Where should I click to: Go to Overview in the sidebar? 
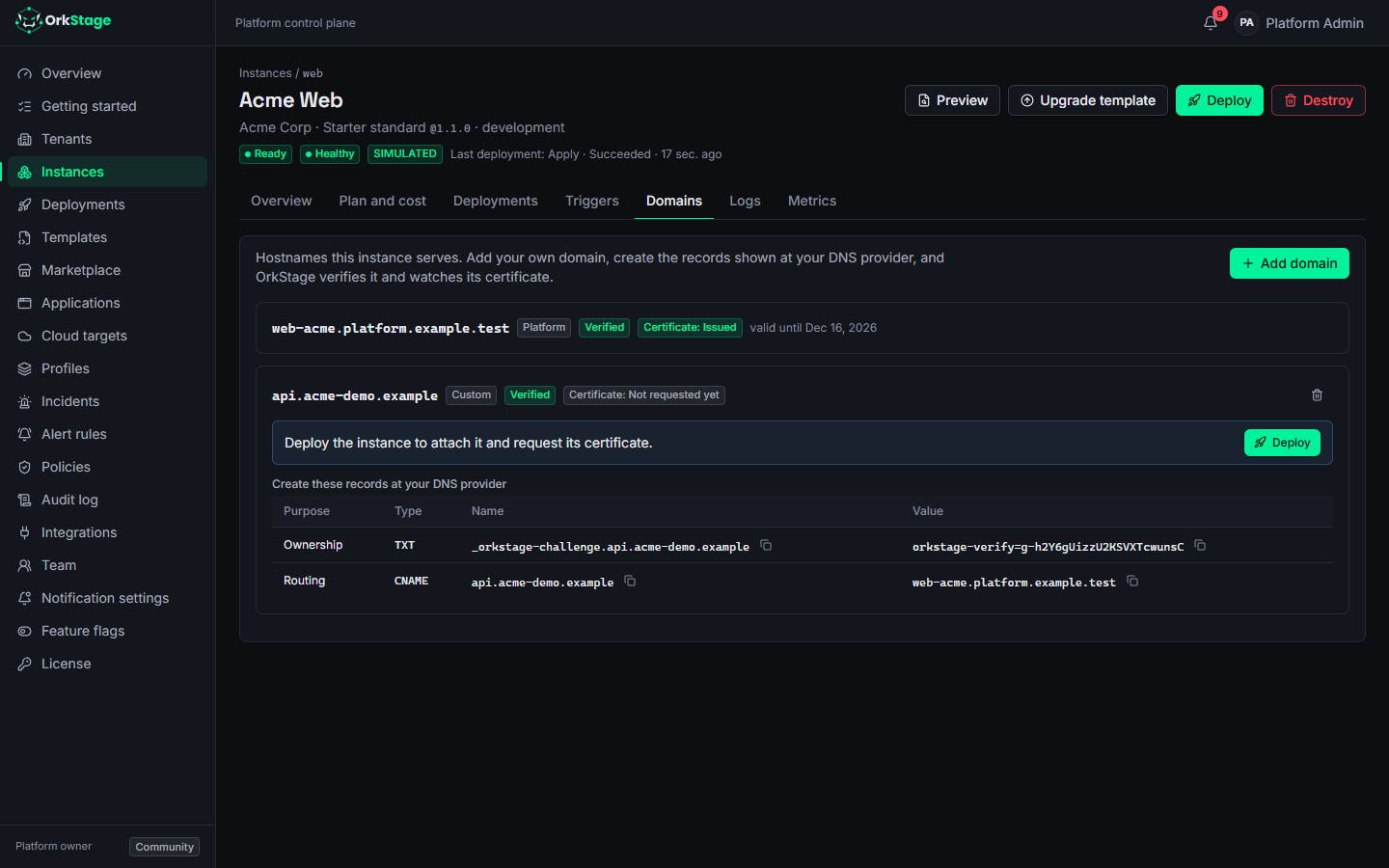pyautogui.click(x=107, y=73)
